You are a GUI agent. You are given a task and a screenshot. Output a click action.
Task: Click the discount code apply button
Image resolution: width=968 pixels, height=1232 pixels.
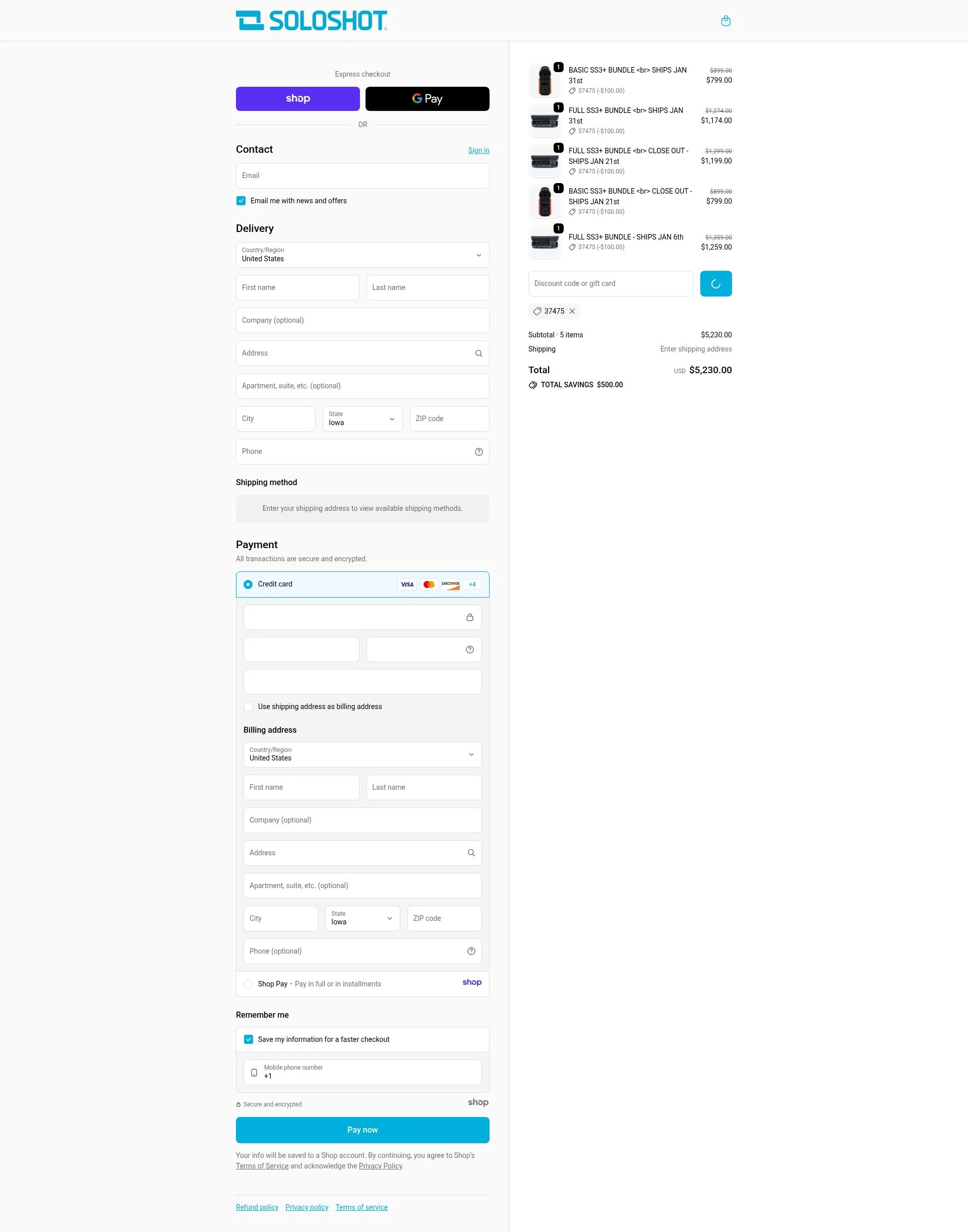pos(715,283)
